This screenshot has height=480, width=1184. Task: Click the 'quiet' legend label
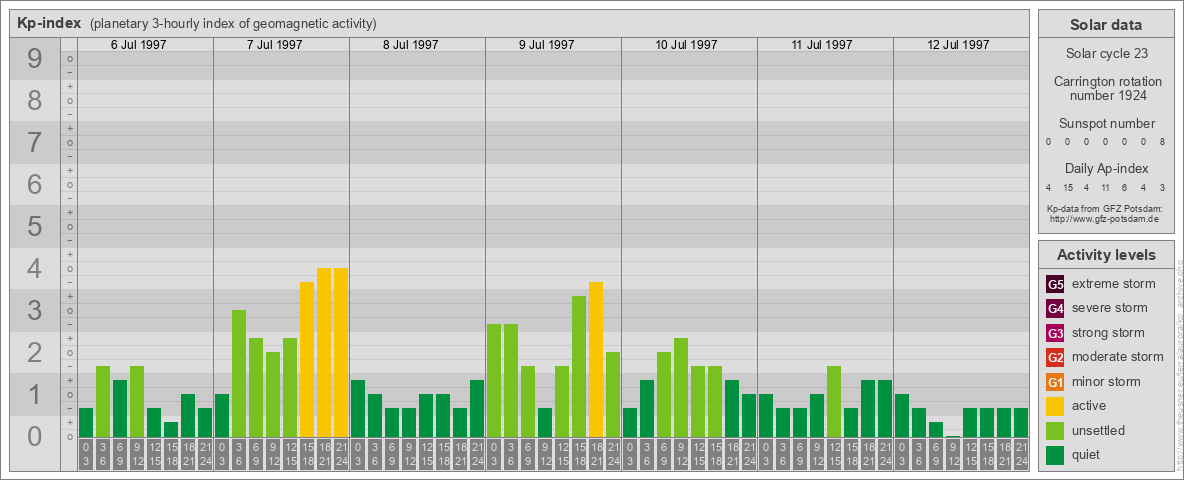click(x=1088, y=454)
